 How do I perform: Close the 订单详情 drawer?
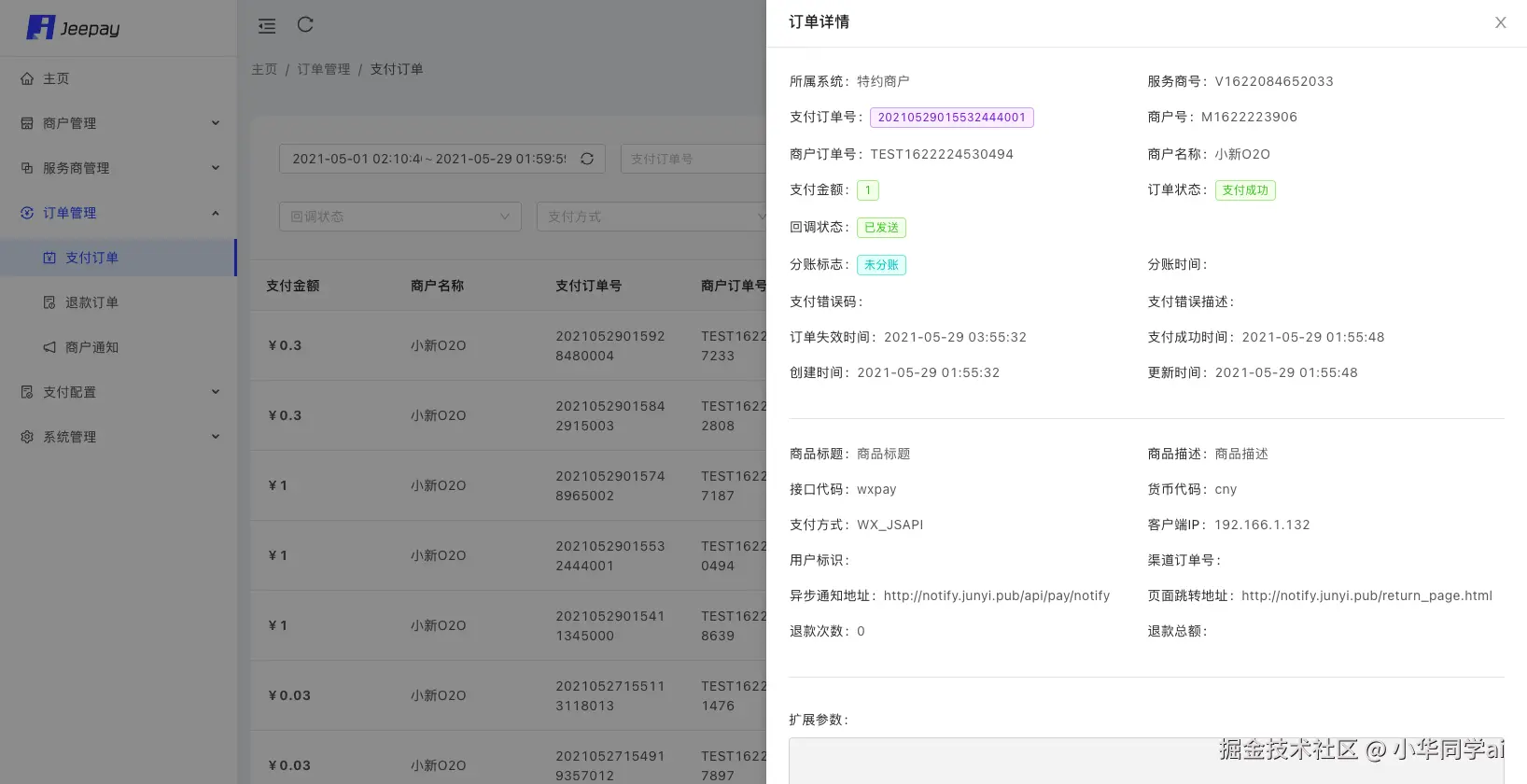pyautogui.click(x=1501, y=22)
